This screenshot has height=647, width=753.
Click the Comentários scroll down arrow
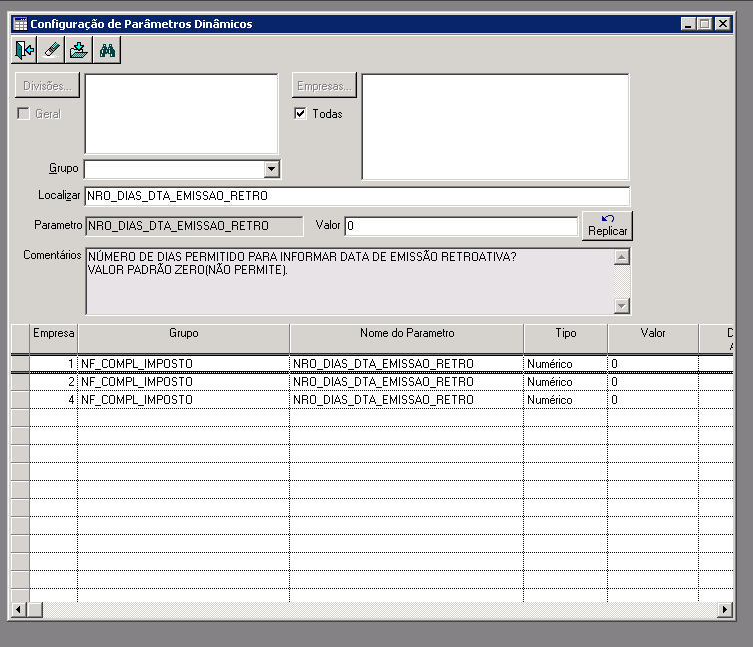pos(622,305)
